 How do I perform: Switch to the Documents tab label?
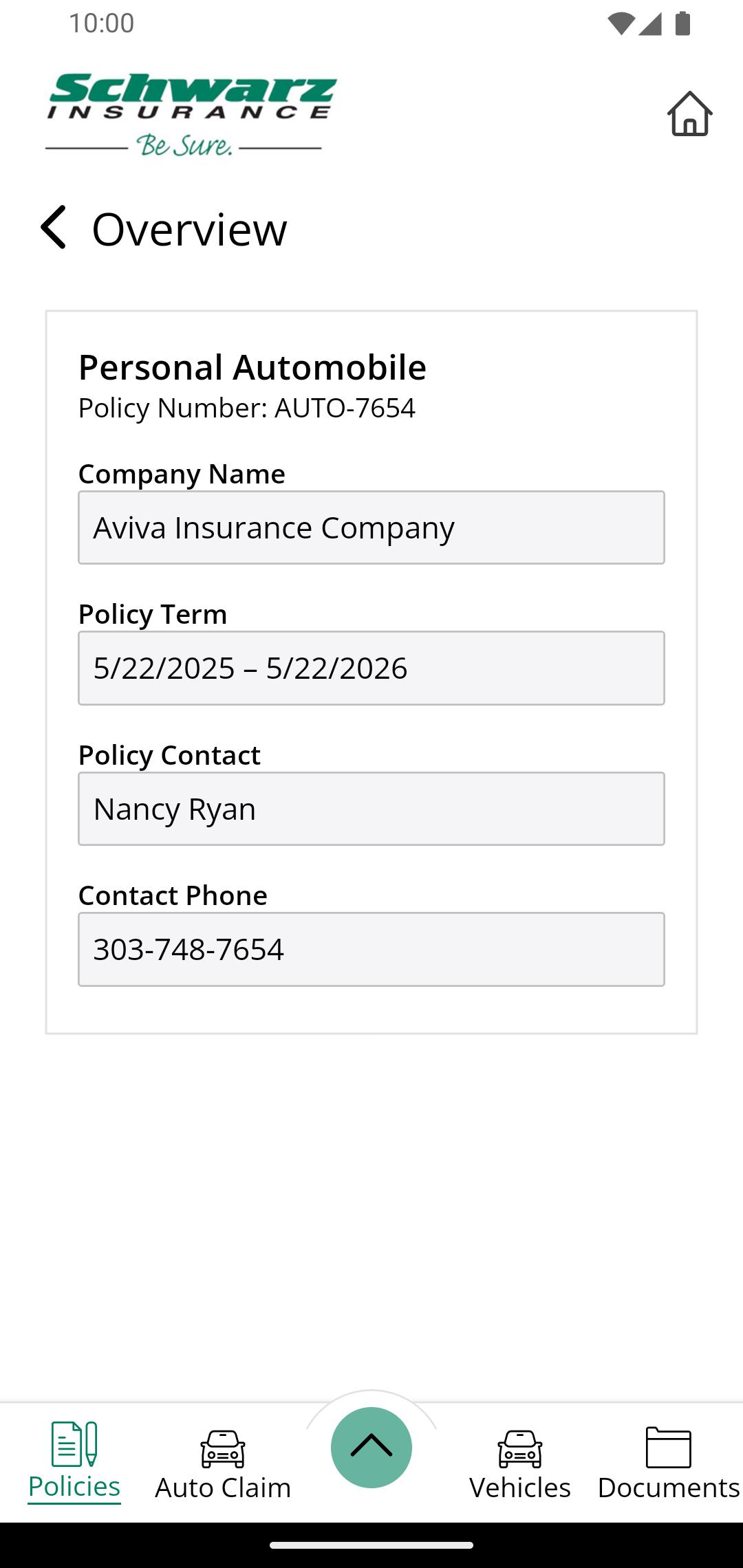coord(669,1488)
